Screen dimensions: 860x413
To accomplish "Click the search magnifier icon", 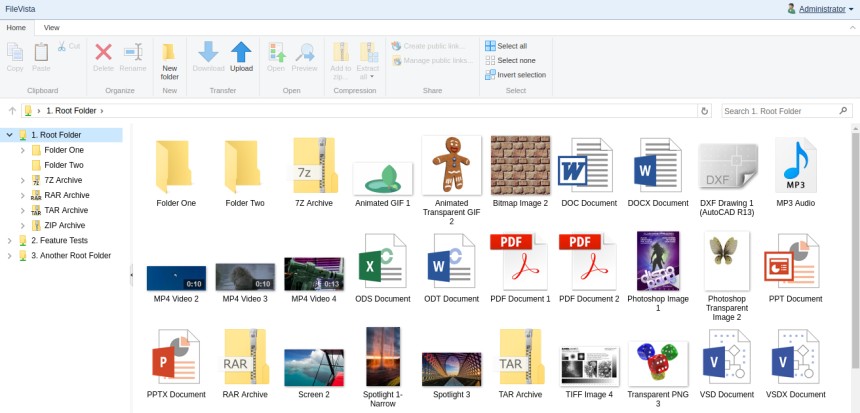I will point(843,111).
